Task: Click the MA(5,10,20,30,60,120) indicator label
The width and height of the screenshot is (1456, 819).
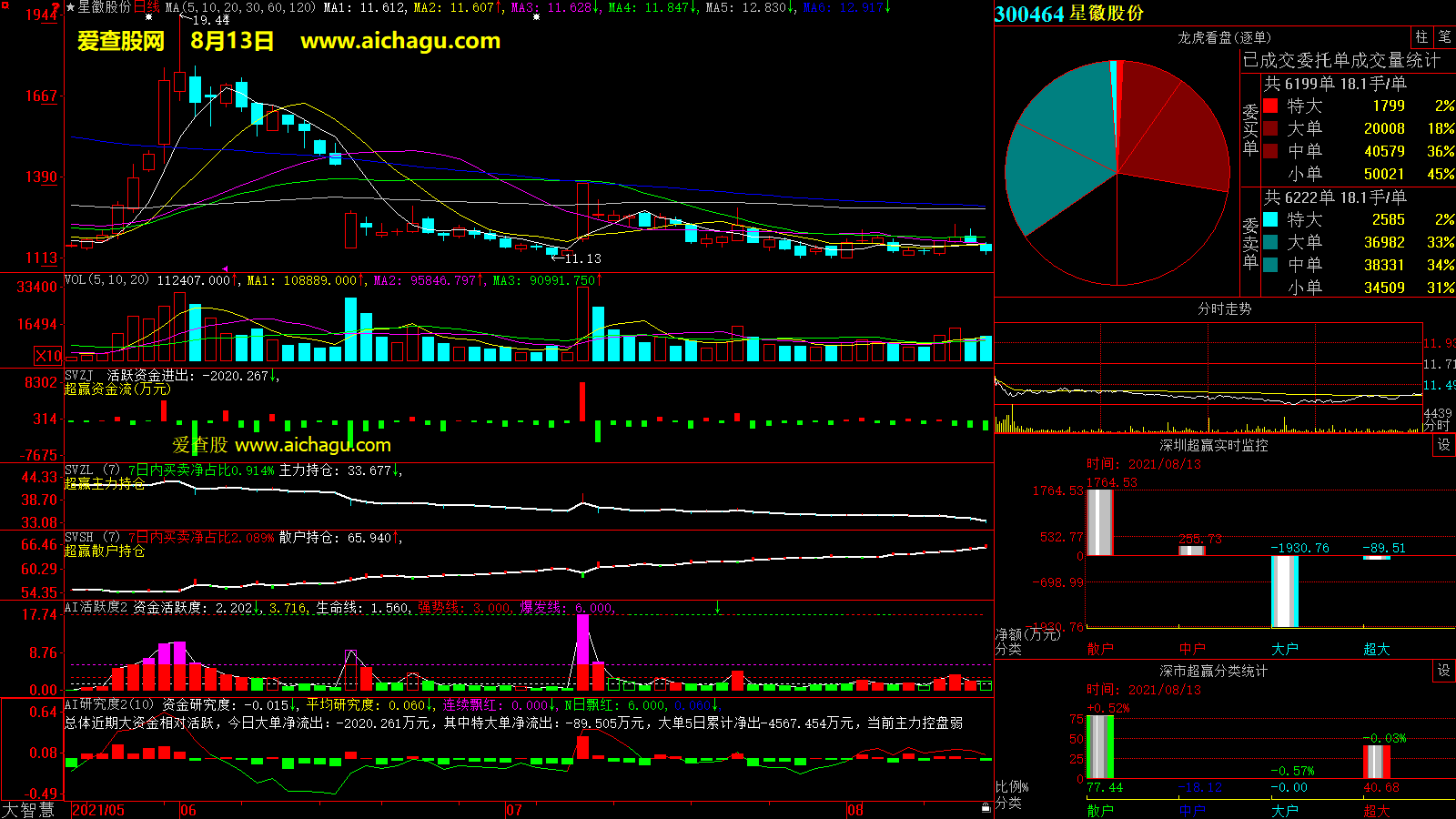Action: pos(240,7)
